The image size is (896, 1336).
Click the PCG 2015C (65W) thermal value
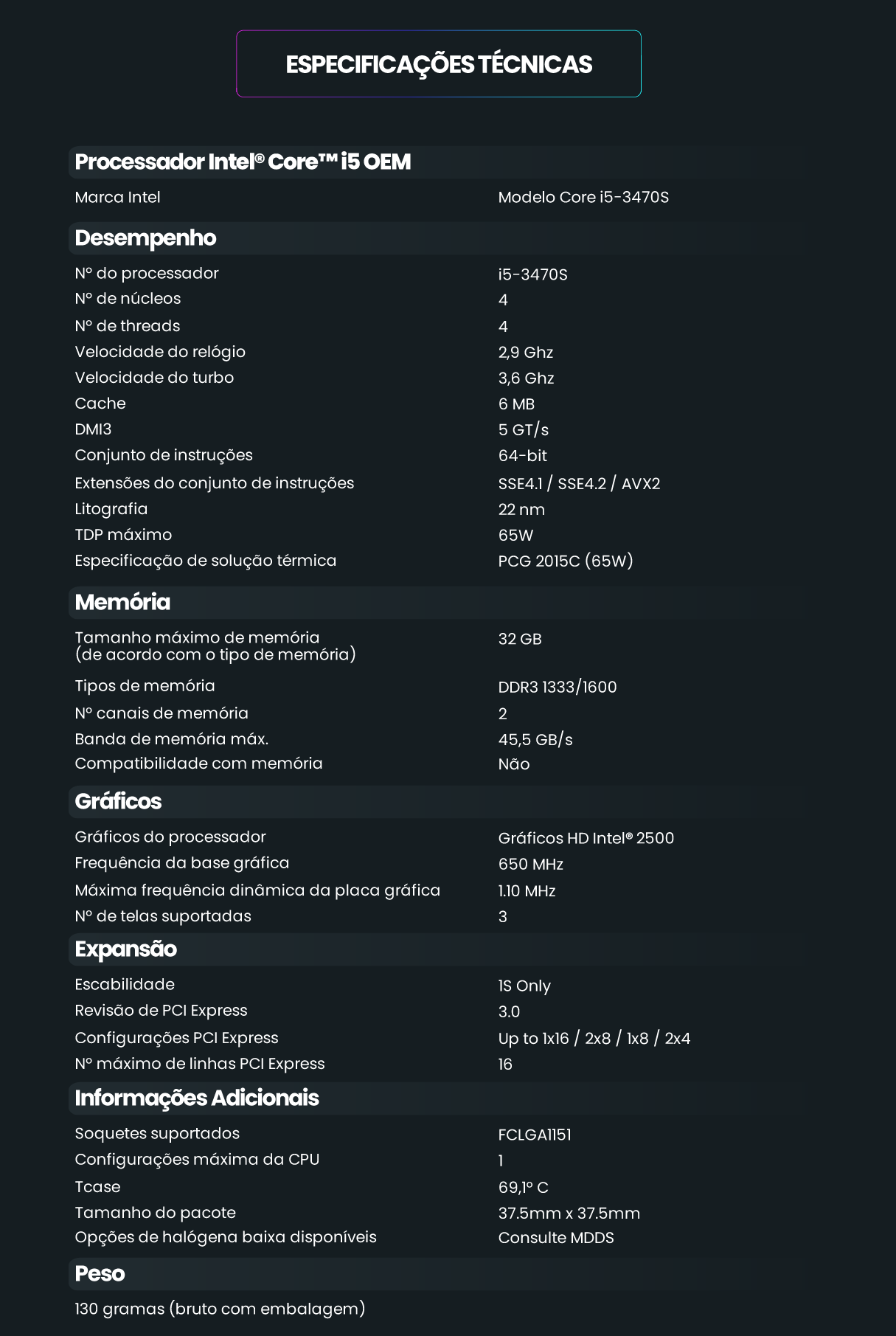(566, 561)
